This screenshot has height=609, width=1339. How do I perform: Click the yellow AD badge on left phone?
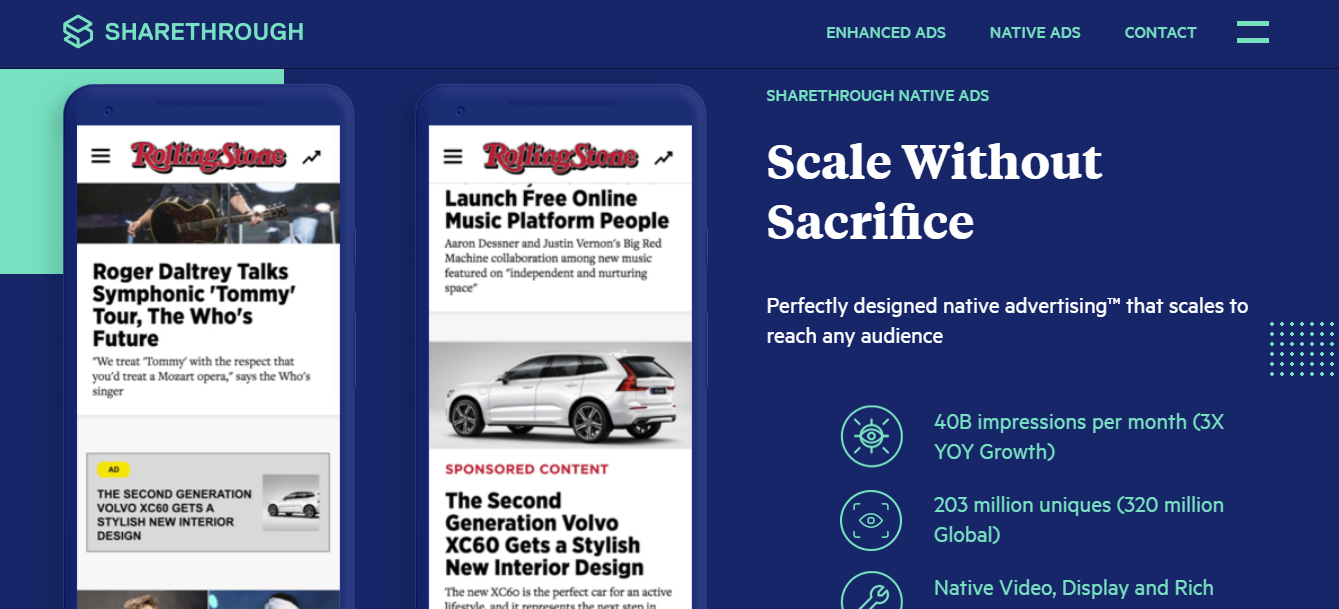coord(113,470)
